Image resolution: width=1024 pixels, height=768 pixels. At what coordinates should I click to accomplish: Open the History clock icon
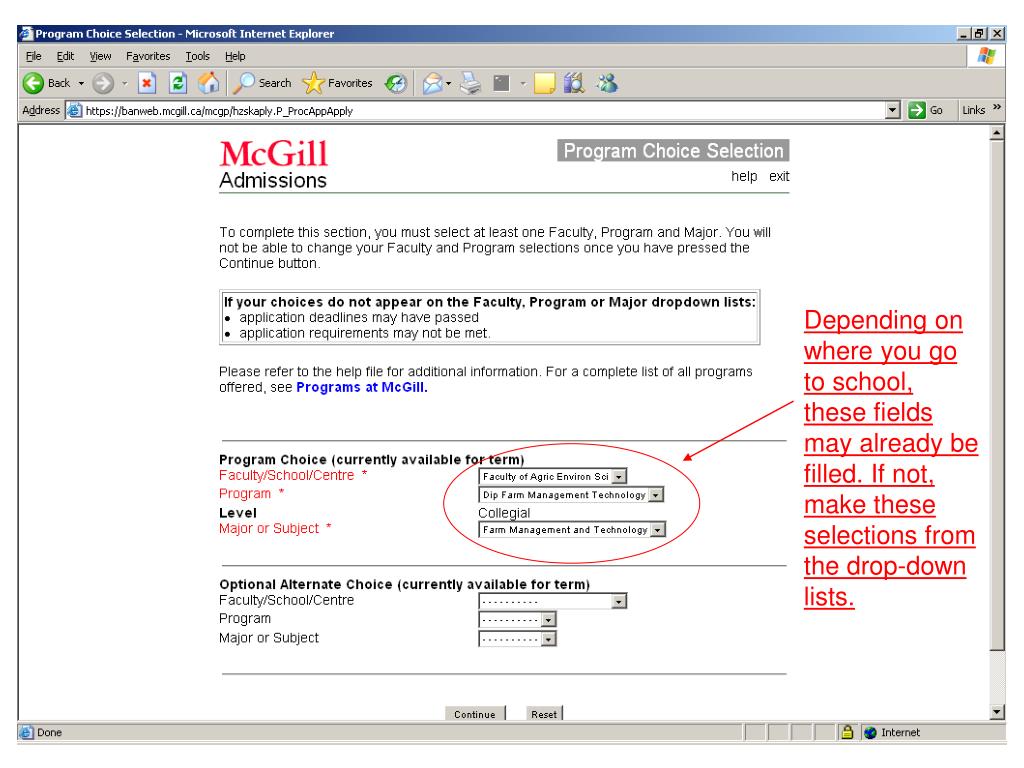tap(396, 83)
